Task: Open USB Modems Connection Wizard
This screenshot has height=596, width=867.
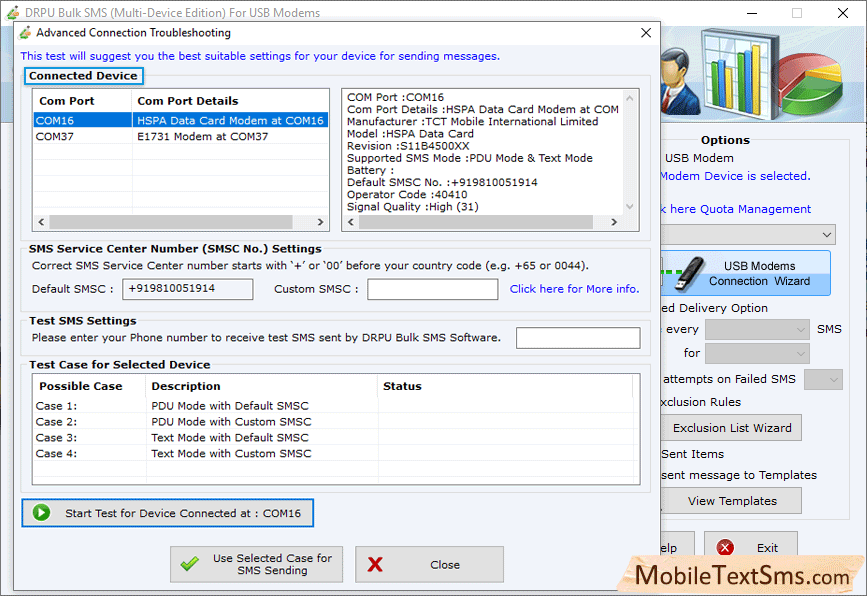Action: pos(746,273)
